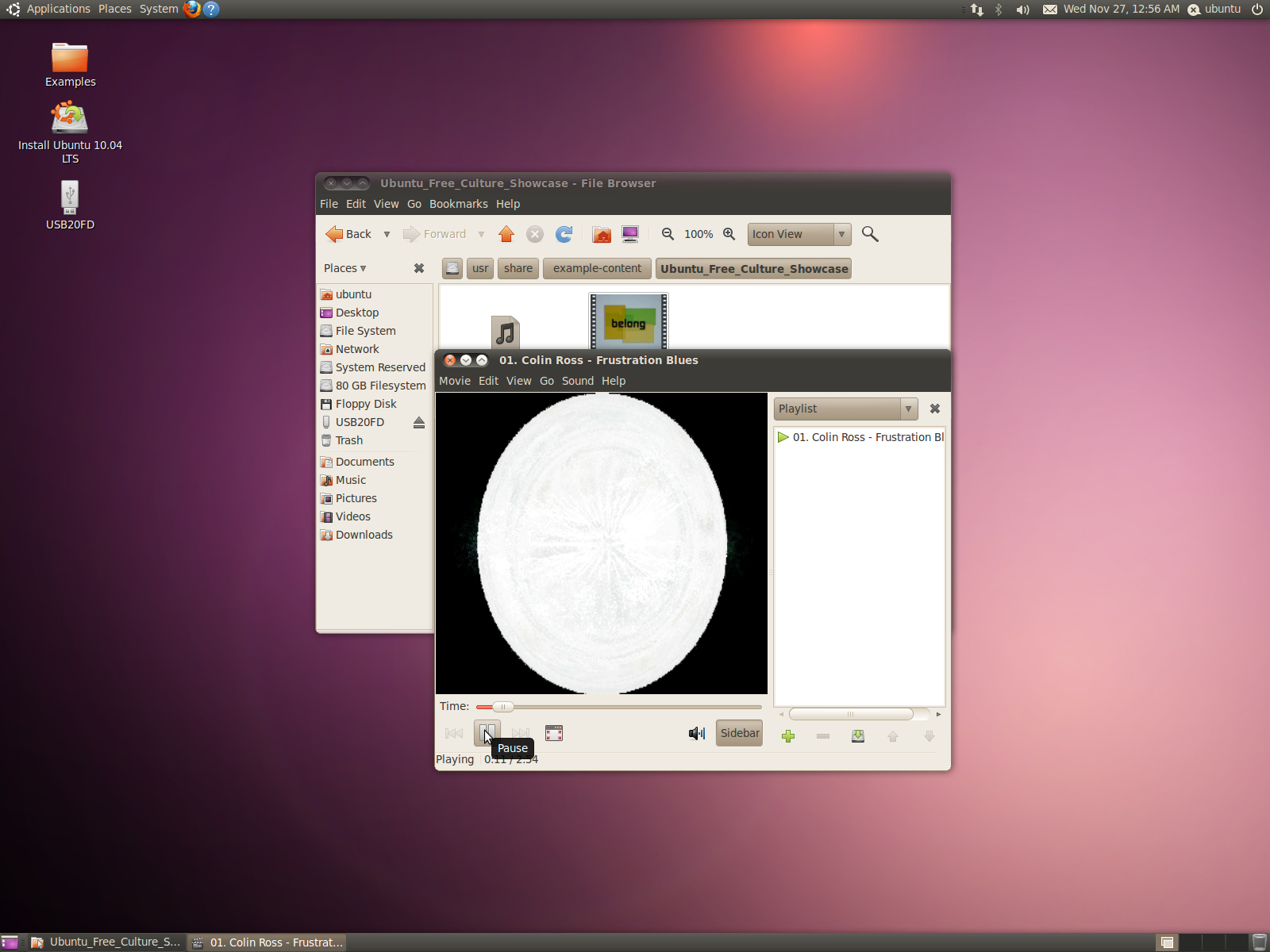Select the belong video thumbnail
1270x952 pixels.
[629, 322]
